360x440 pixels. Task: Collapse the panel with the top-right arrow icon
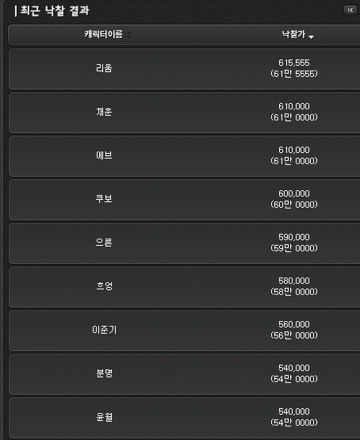point(350,10)
